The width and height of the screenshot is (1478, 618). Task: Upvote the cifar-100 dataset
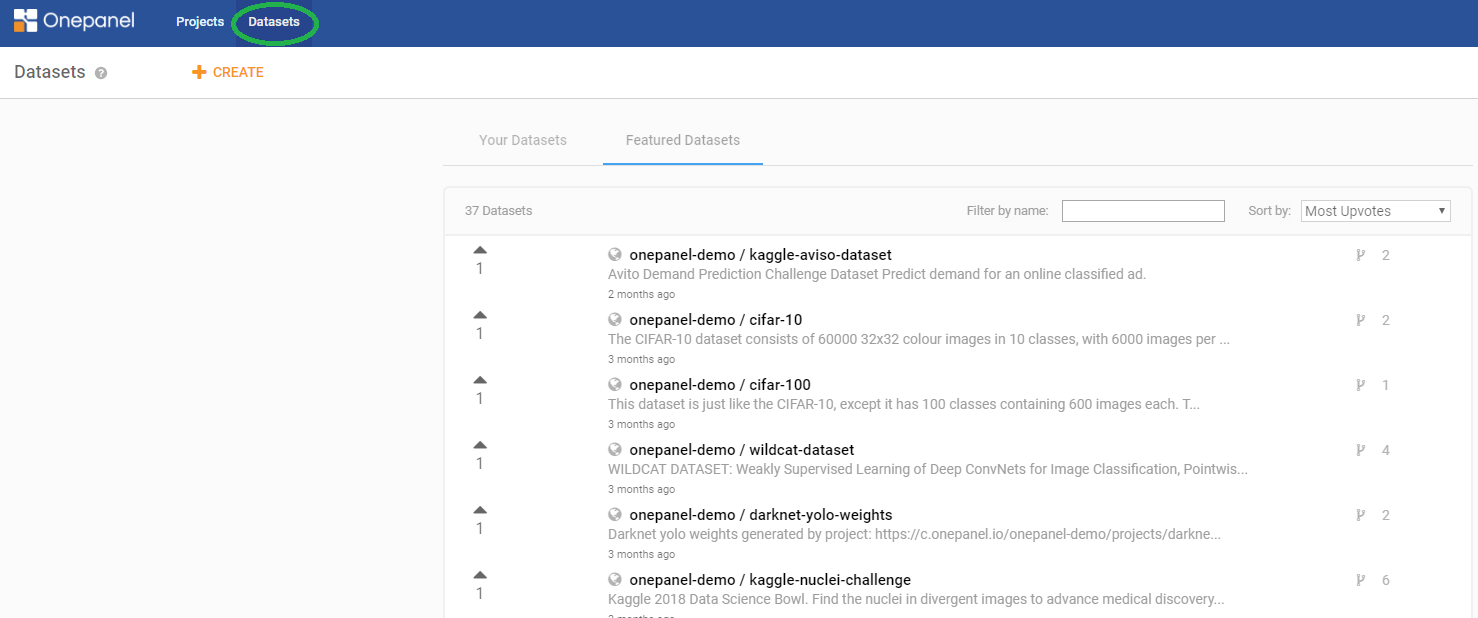480,380
